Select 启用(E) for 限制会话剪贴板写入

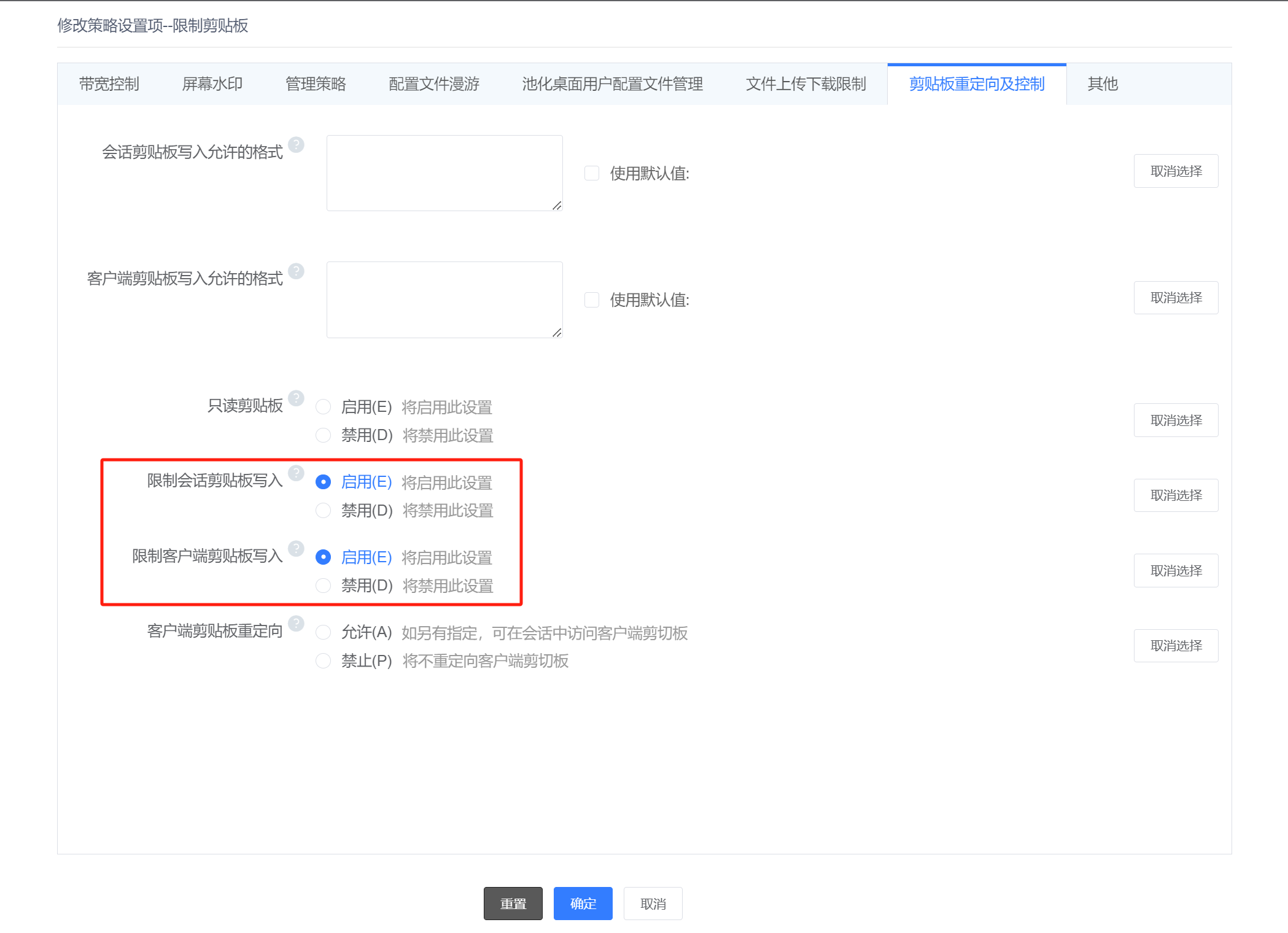pos(323,482)
